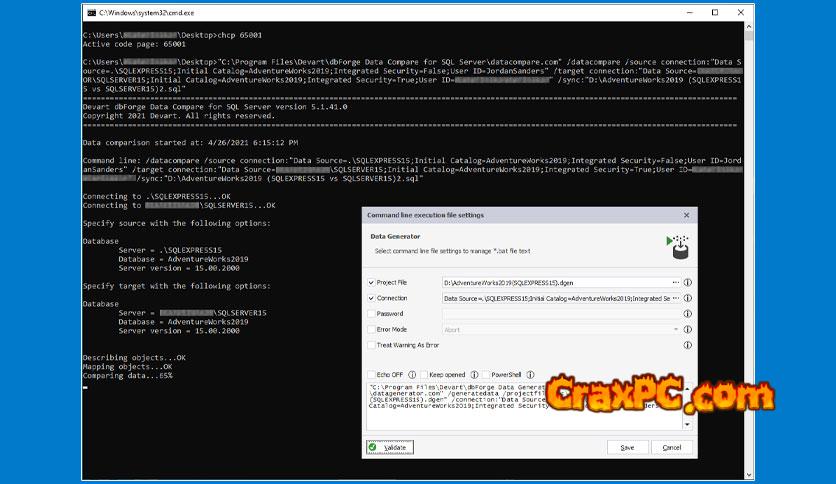Click the Data Generator database icon in dialog header
836x484 pixels.
click(x=678, y=247)
